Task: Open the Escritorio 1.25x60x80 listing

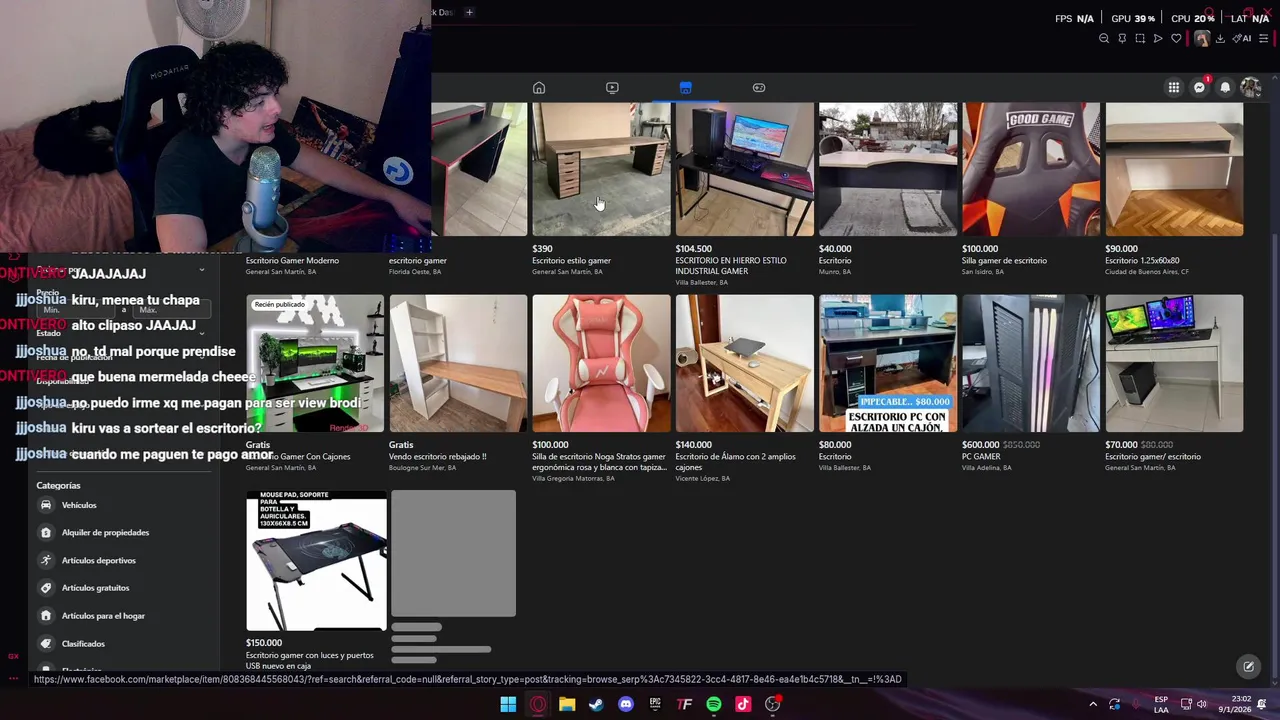Action: point(1174,190)
